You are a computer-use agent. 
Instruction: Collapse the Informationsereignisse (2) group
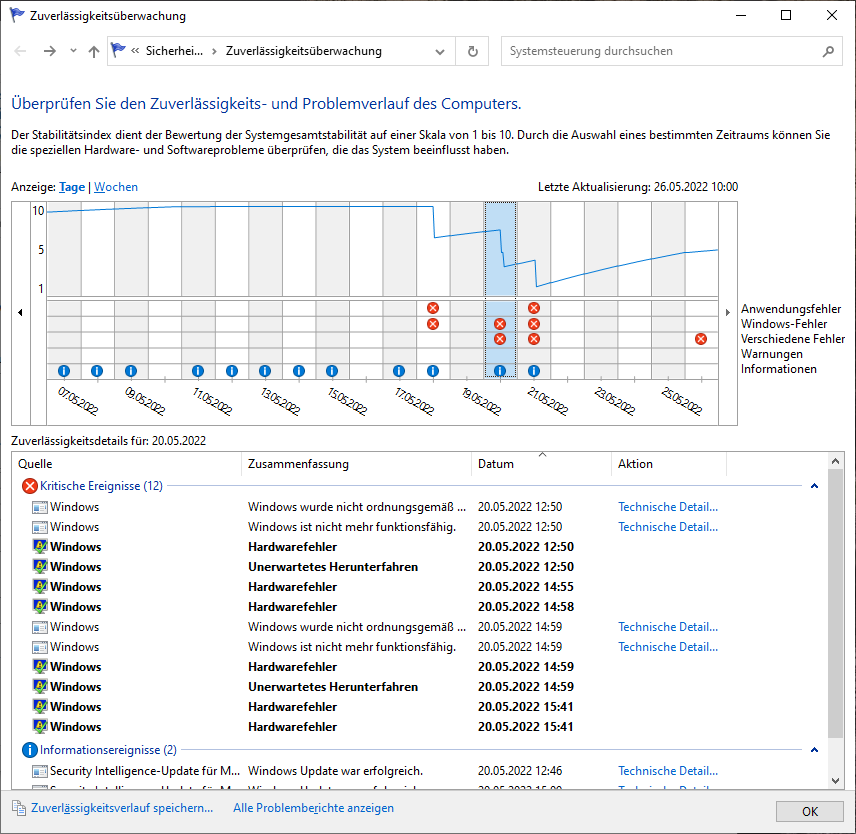[x=814, y=750]
